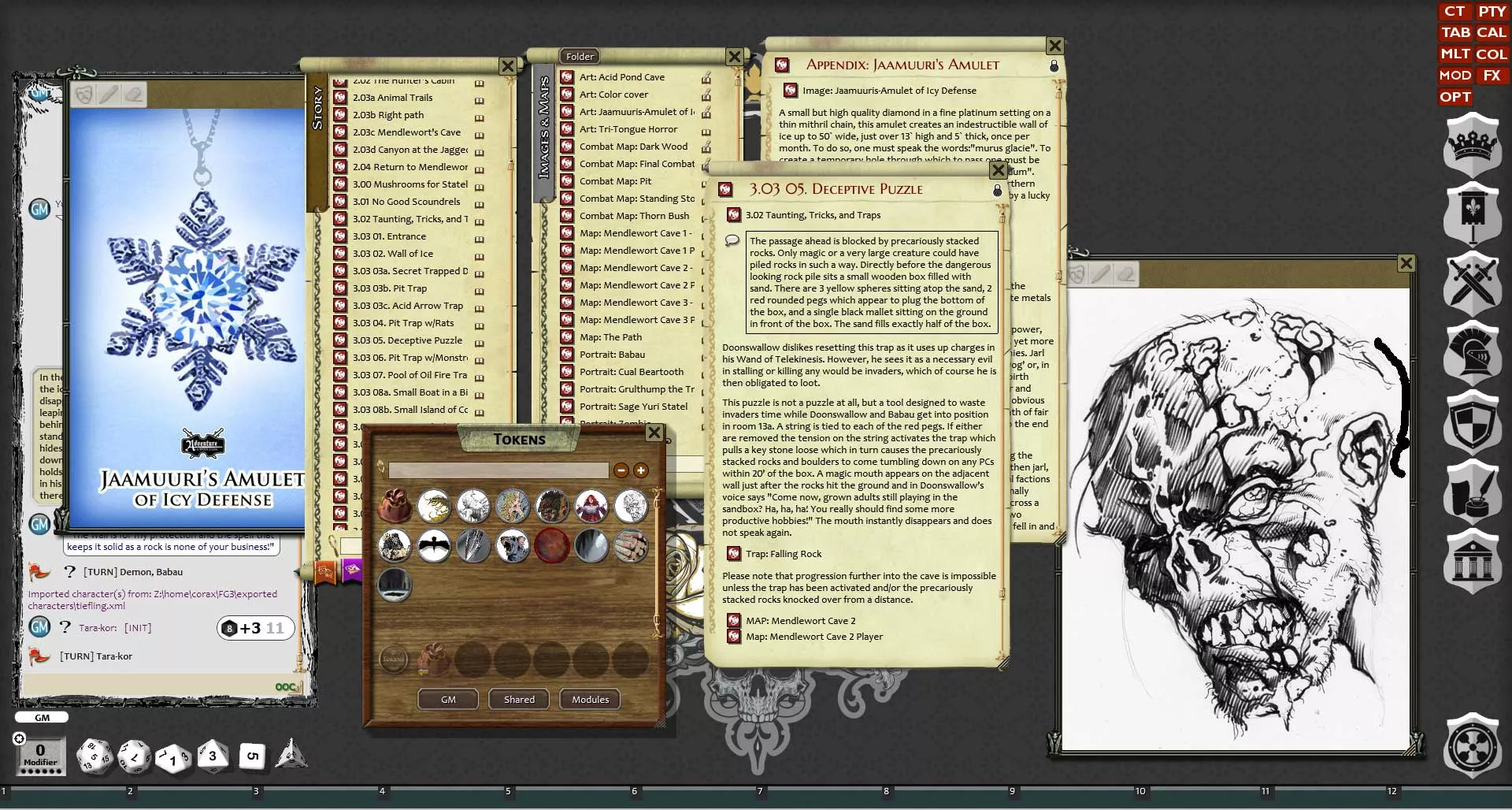The image size is (1512, 810).
Task: Click the orange masks bookmark tab
Action: tap(325, 571)
